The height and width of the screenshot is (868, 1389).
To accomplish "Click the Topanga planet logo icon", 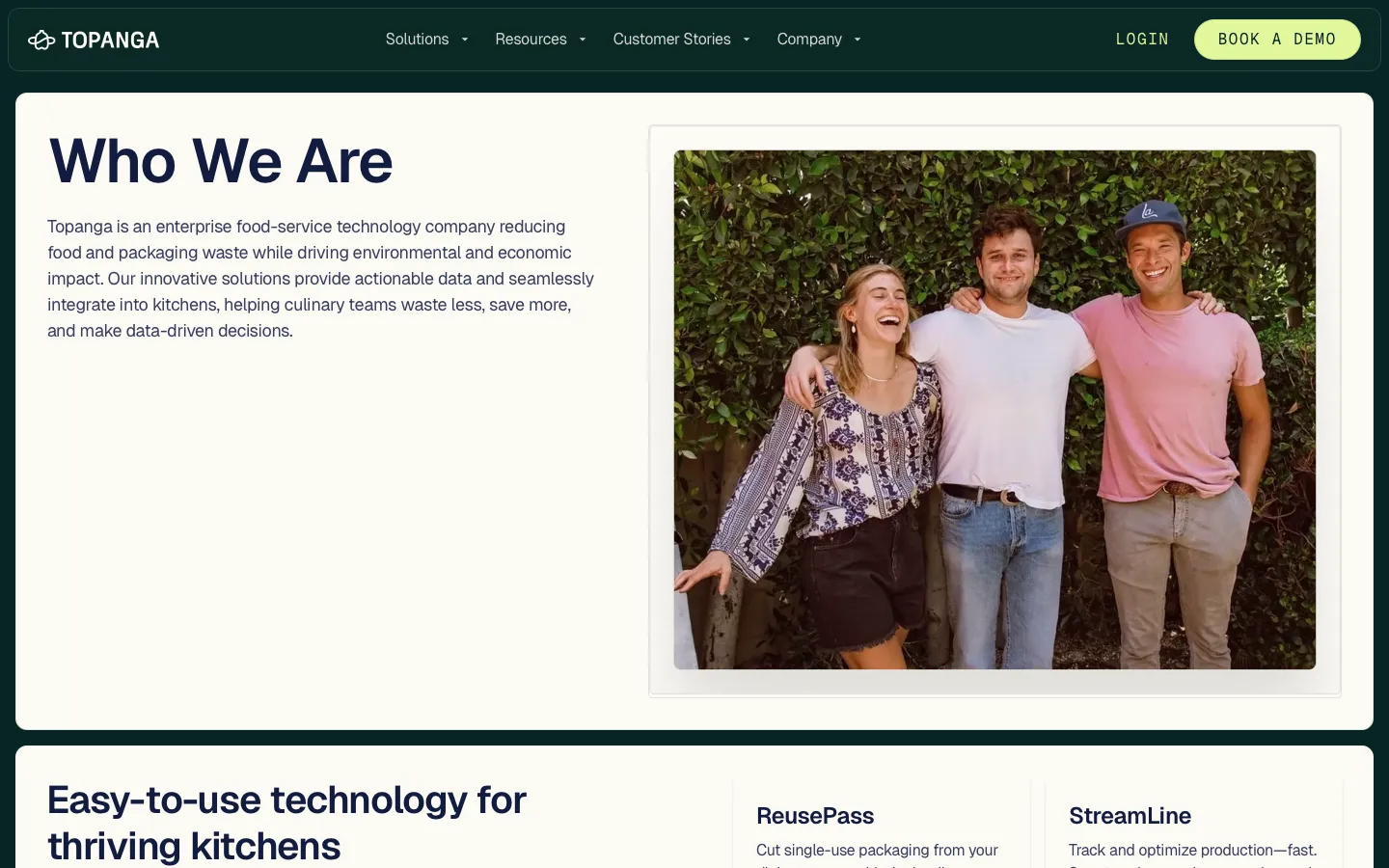I will point(41,40).
